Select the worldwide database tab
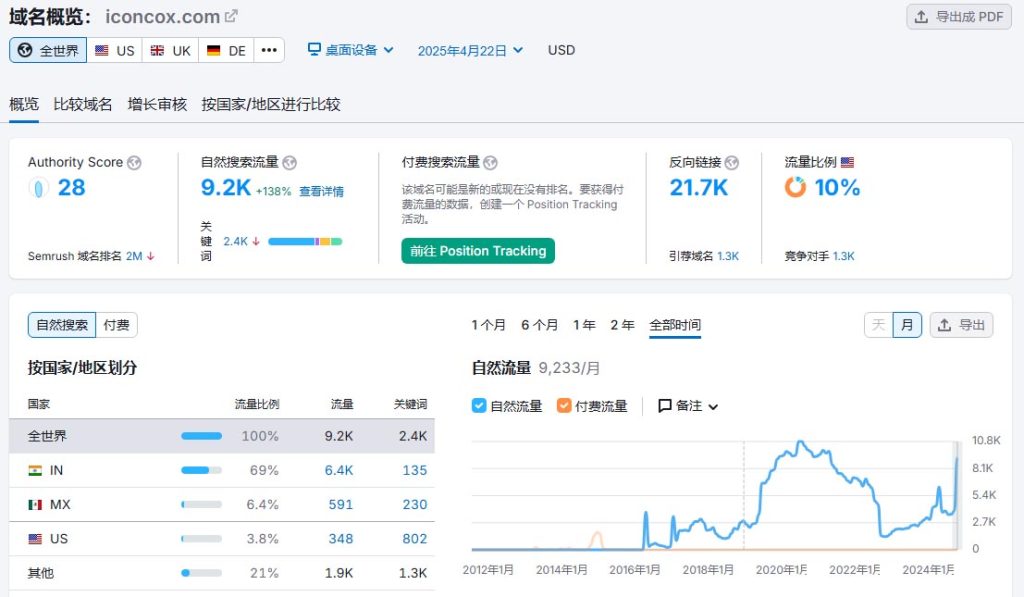The image size is (1024, 597). (48, 50)
